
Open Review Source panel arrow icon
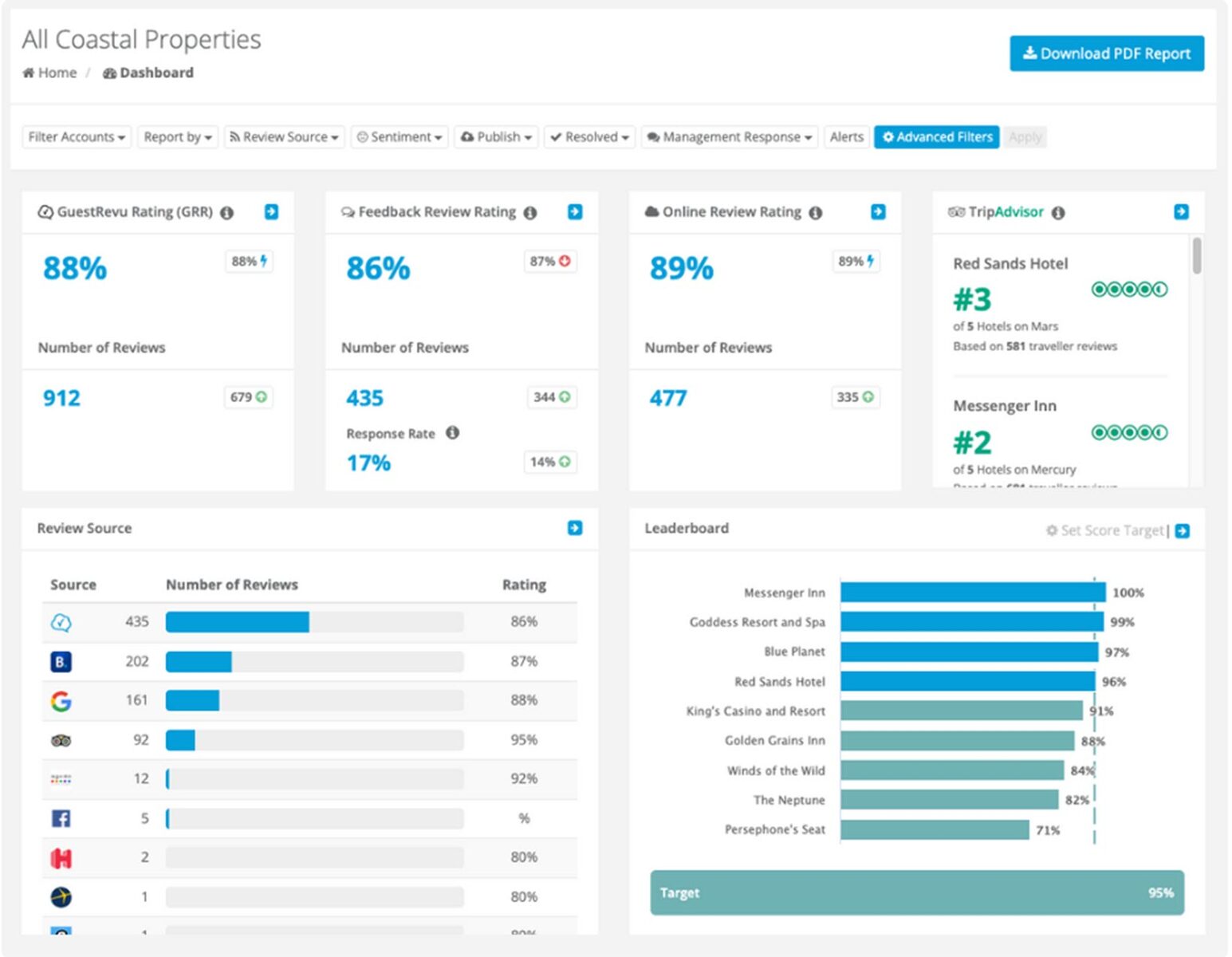(575, 528)
